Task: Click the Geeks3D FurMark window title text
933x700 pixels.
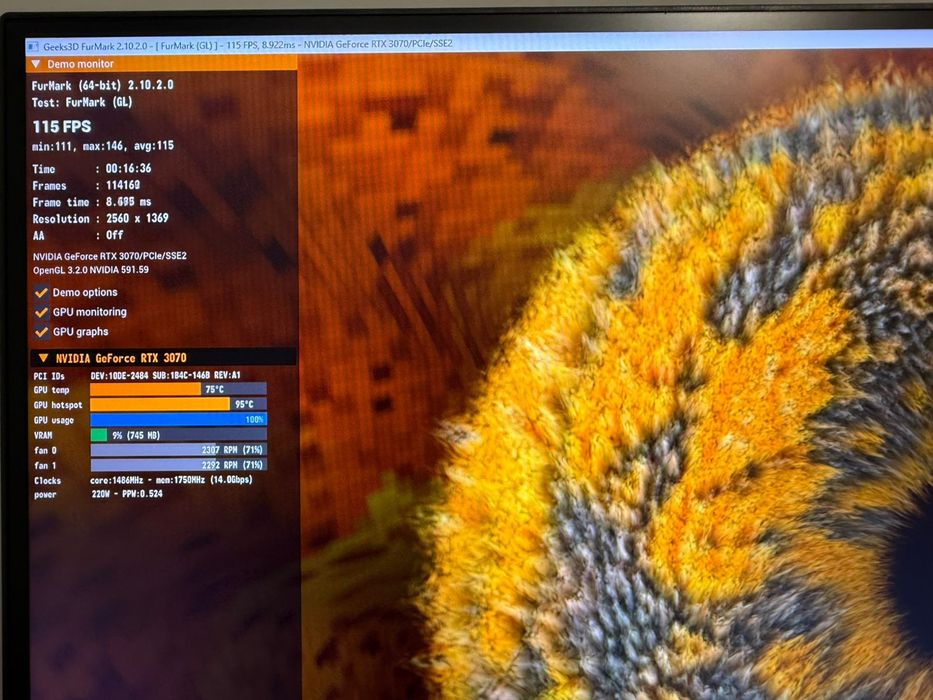Action: (248, 45)
